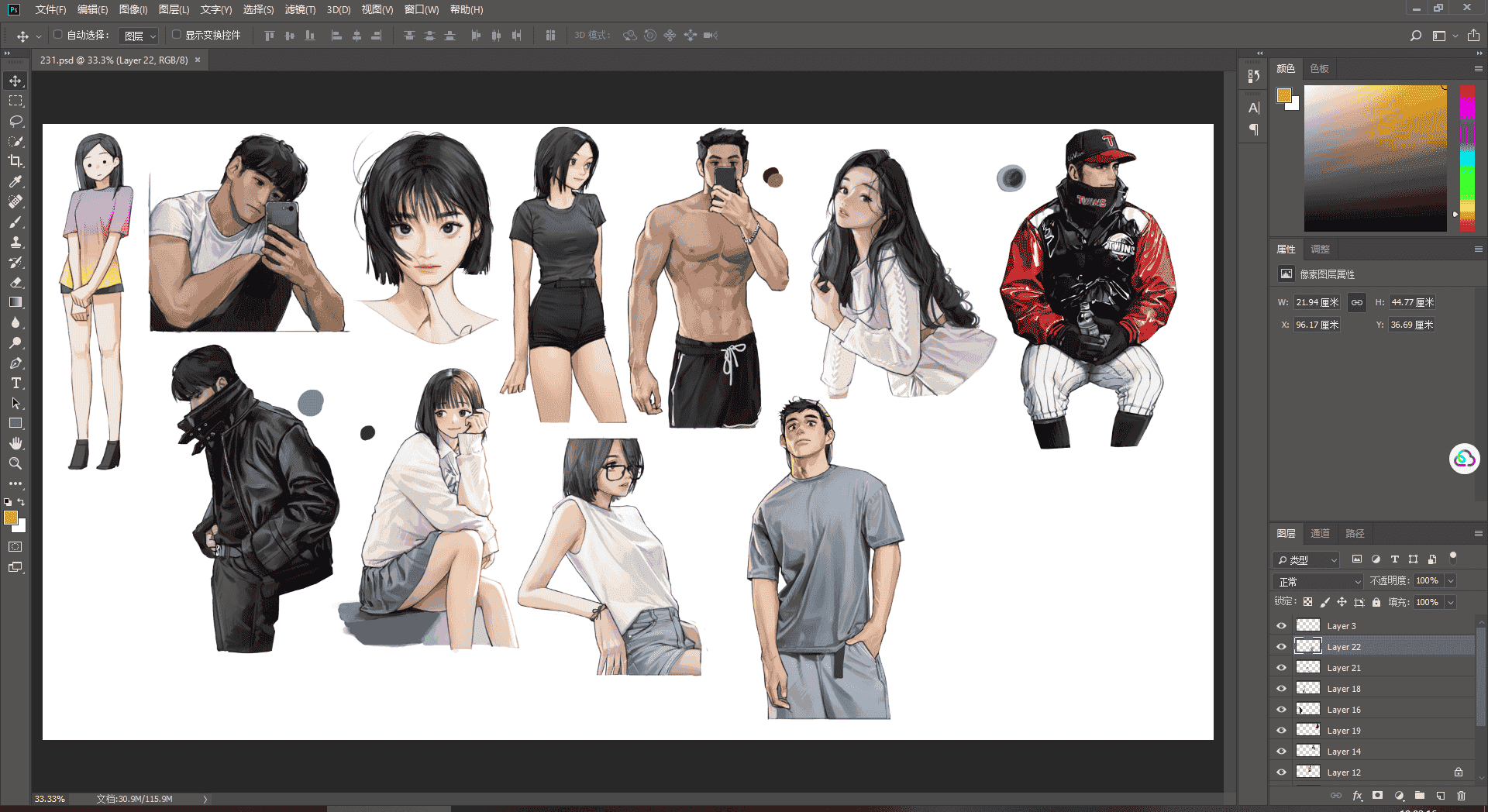Viewport: 1488px width, 812px height.
Task: Open the Auto-Select layer type dropdown
Action: (139, 36)
